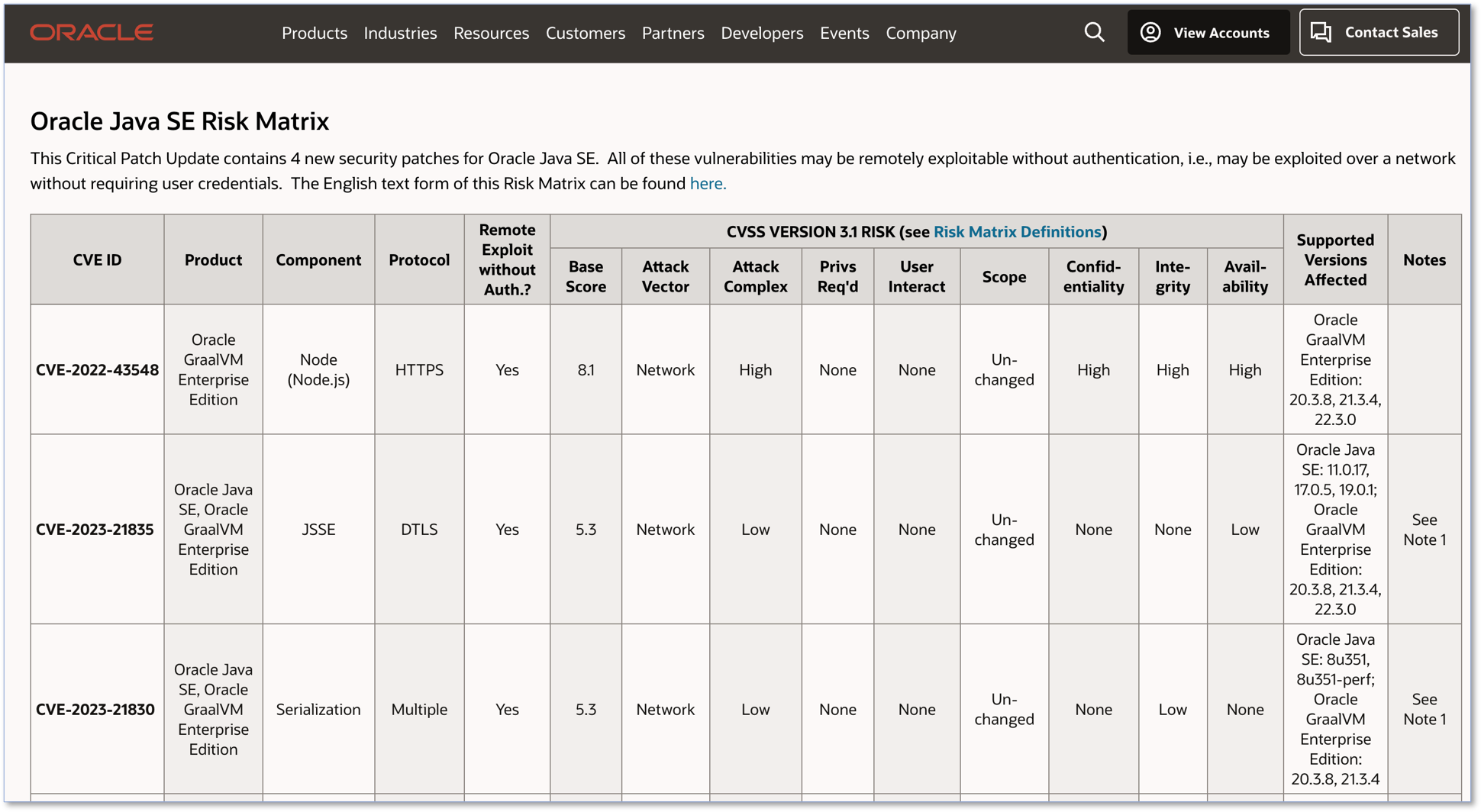Open the Developers menu
This screenshot has width=1481, height=812.
762,33
